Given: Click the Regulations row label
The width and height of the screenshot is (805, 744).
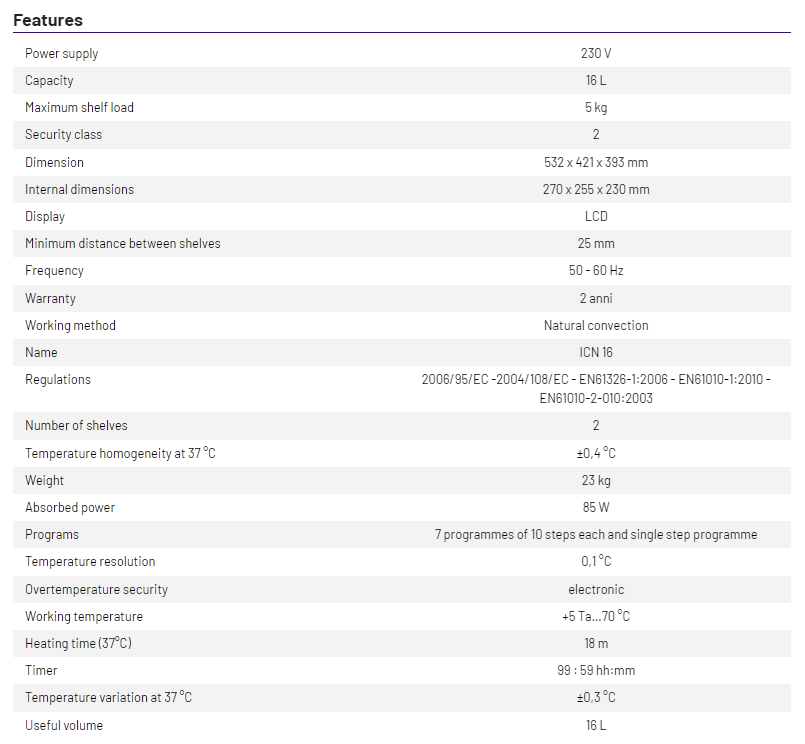Looking at the screenshot, I should click(58, 379).
